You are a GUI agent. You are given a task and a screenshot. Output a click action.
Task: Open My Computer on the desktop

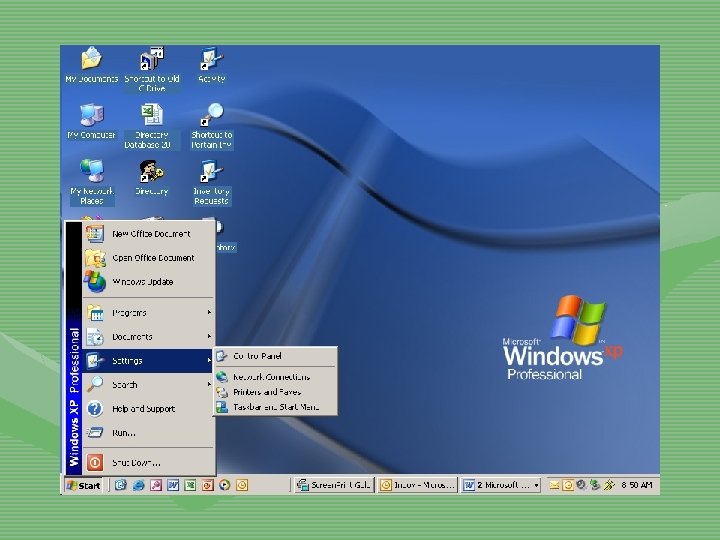tap(91, 121)
